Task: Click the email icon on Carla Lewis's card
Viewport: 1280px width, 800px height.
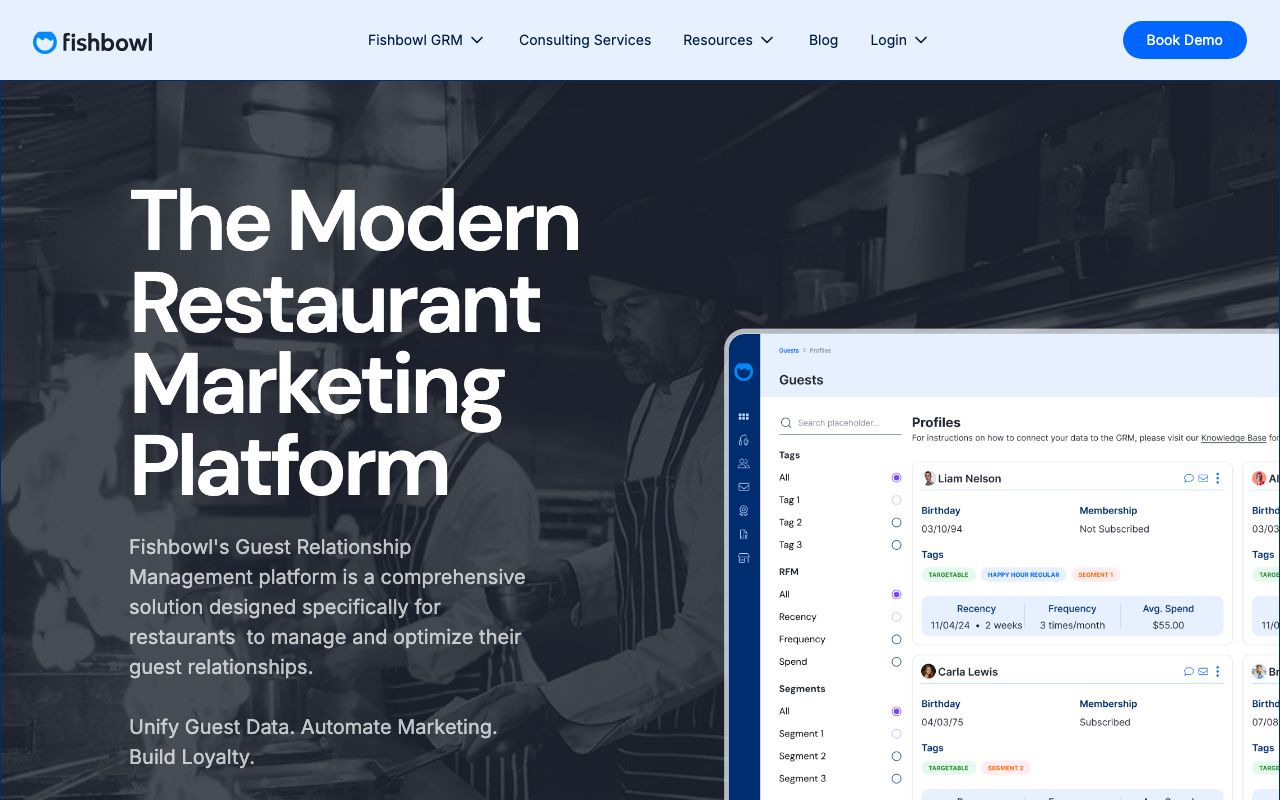Action: [x=1203, y=671]
